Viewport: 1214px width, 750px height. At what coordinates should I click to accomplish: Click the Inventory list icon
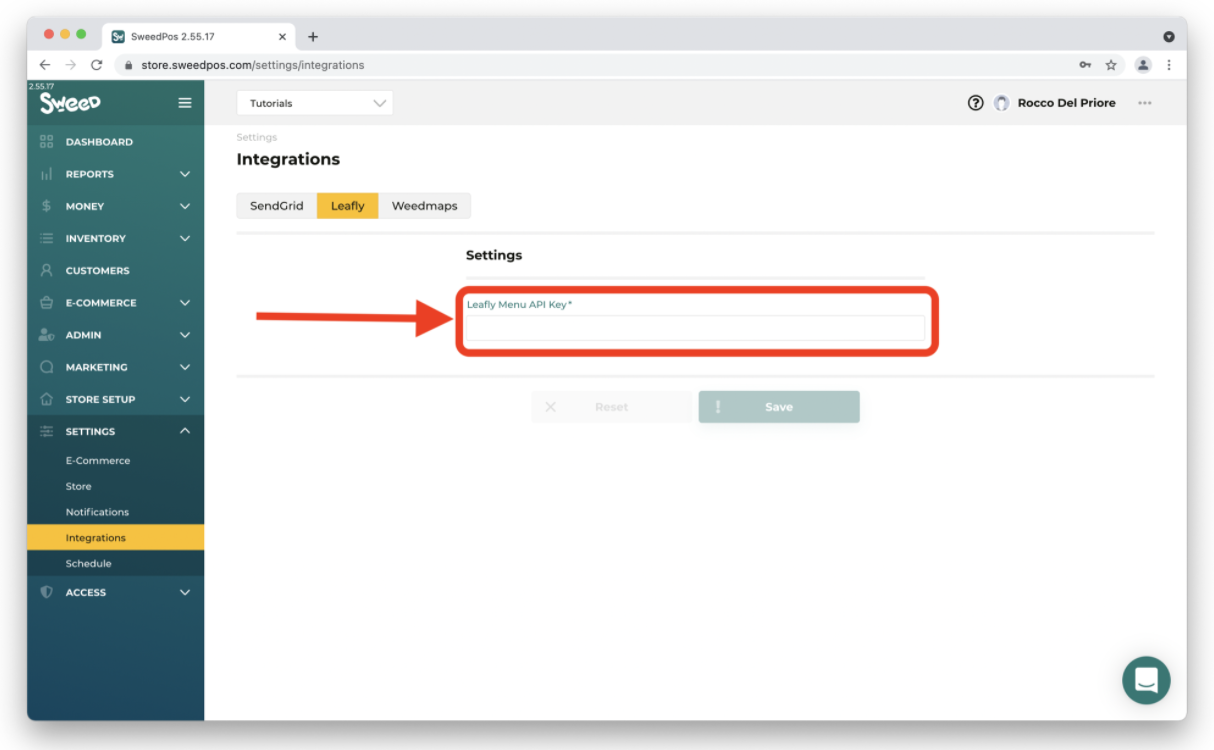[x=46, y=238]
